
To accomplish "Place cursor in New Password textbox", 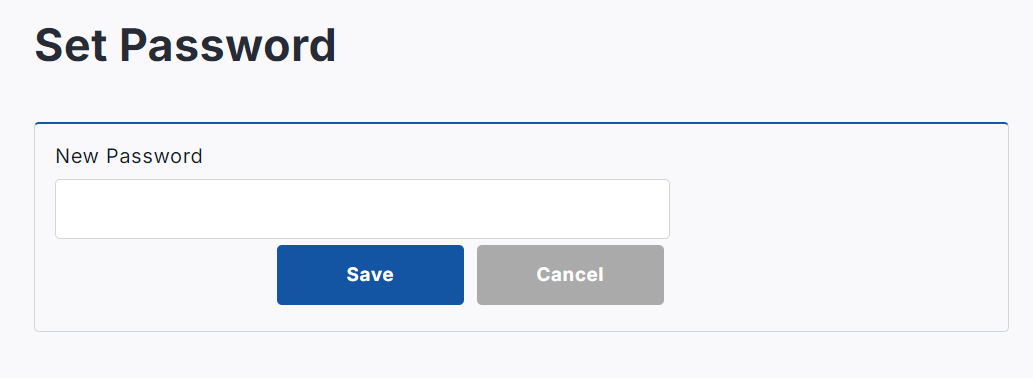I will pyautogui.click(x=362, y=209).
